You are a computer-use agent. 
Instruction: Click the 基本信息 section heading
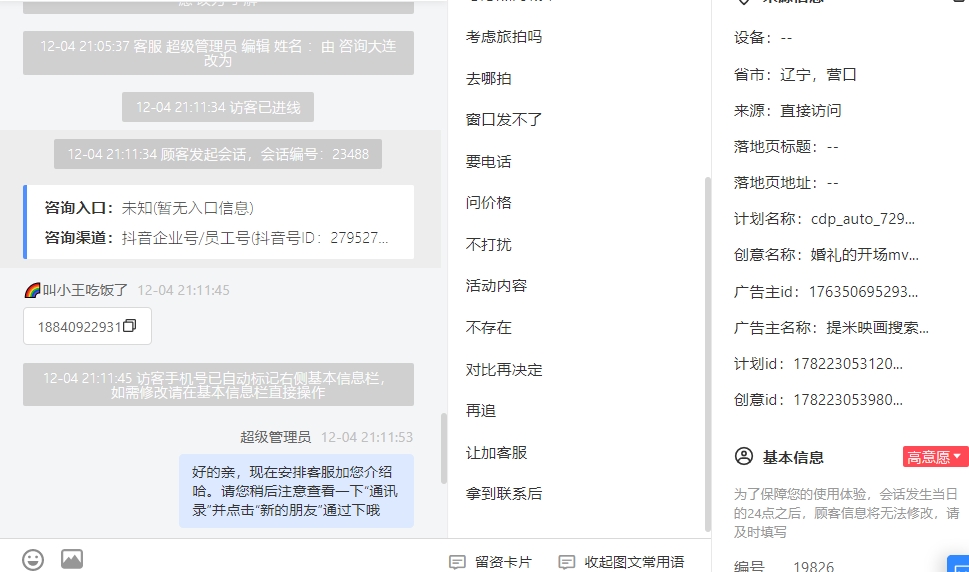tap(793, 457)
